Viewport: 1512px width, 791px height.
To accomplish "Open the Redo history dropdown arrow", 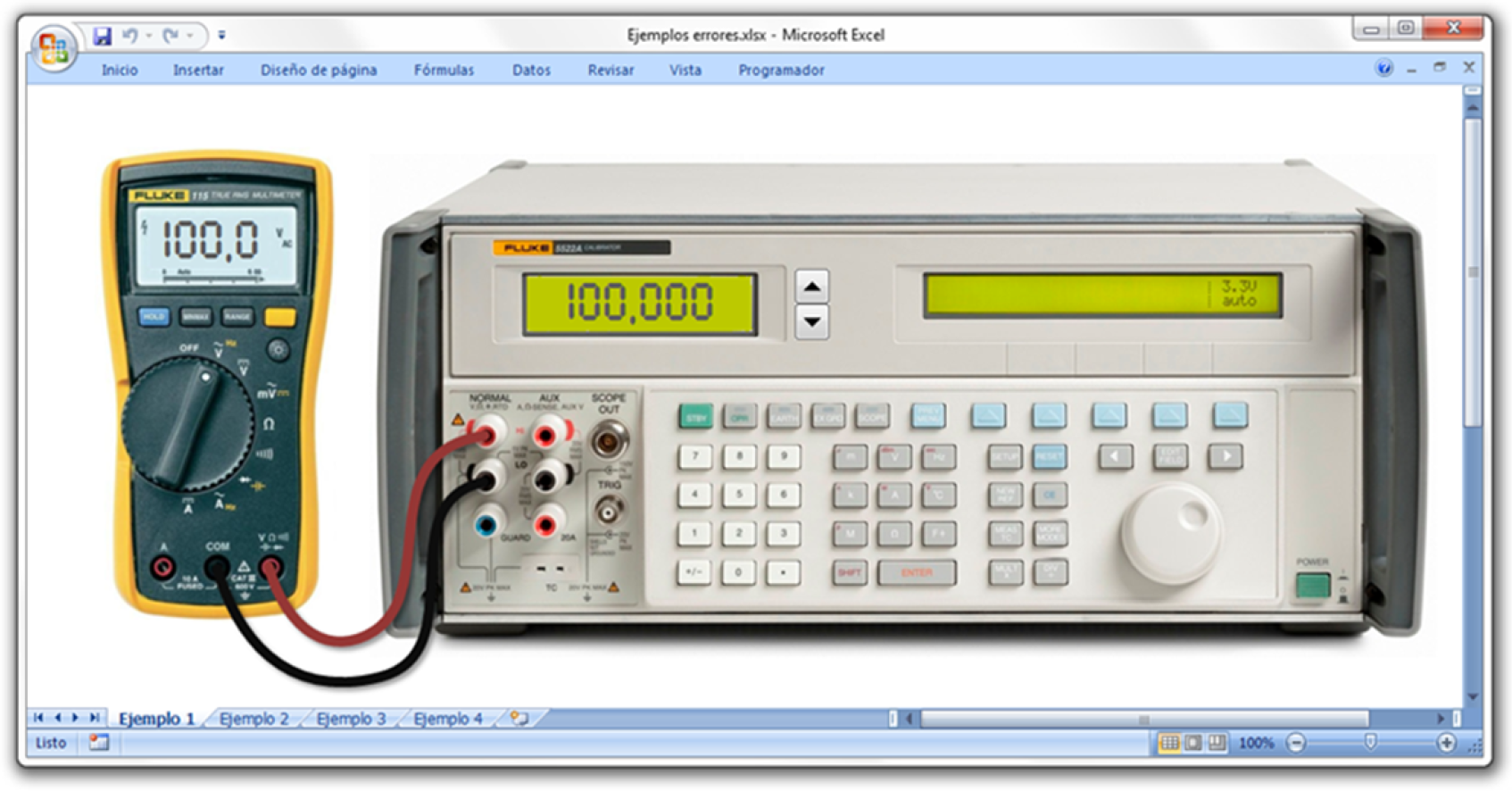I will (x=189, y=36).
